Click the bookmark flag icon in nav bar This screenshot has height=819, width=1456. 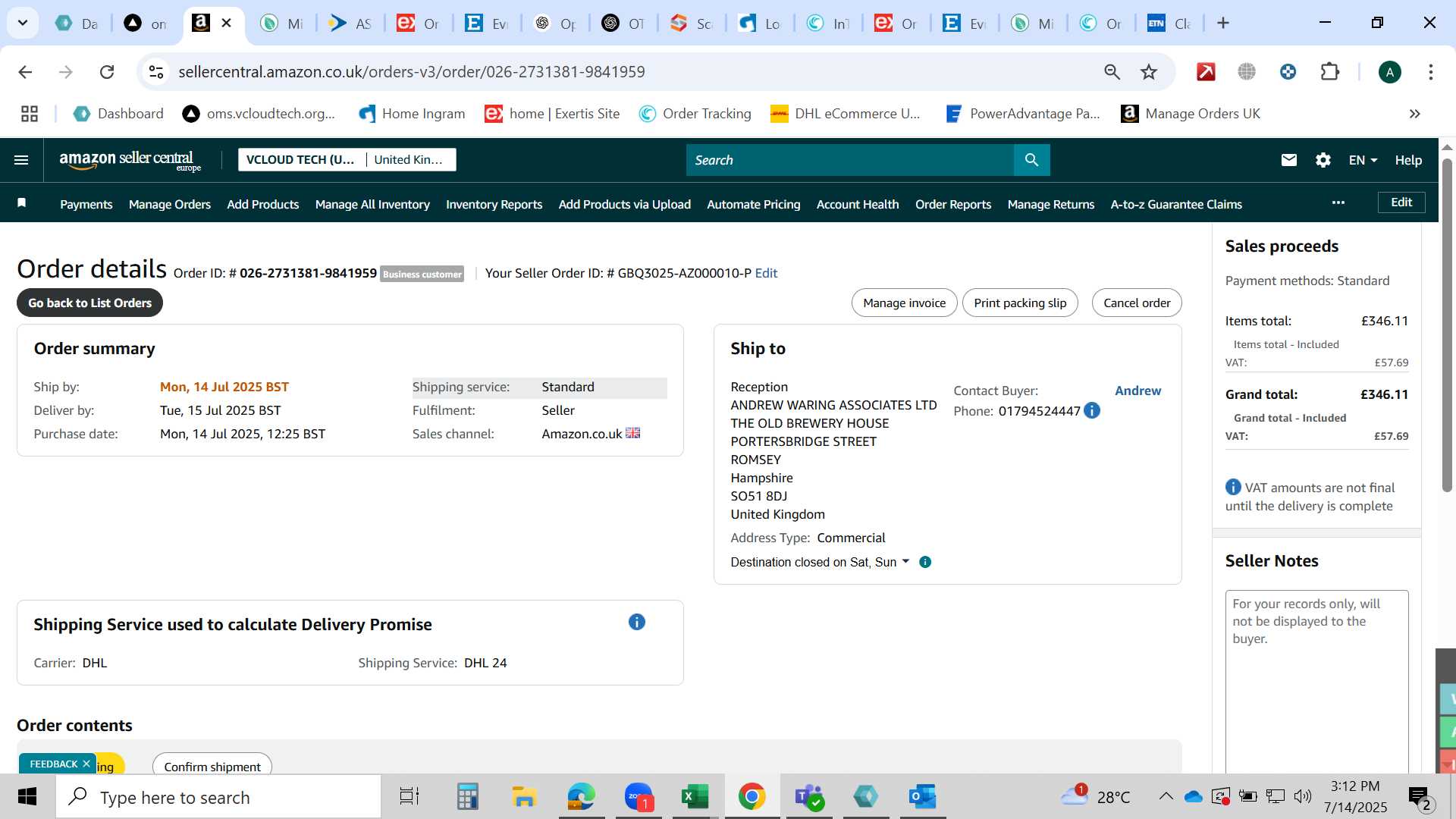(x=22, y=202)
